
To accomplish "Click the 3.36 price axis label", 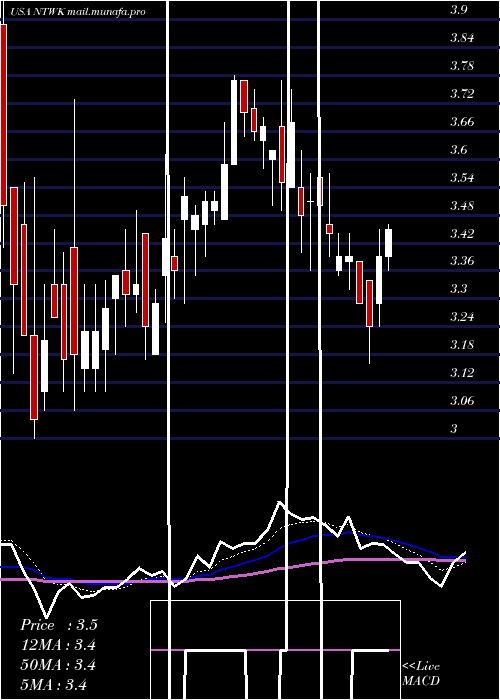I will click(x=462, y=261).
